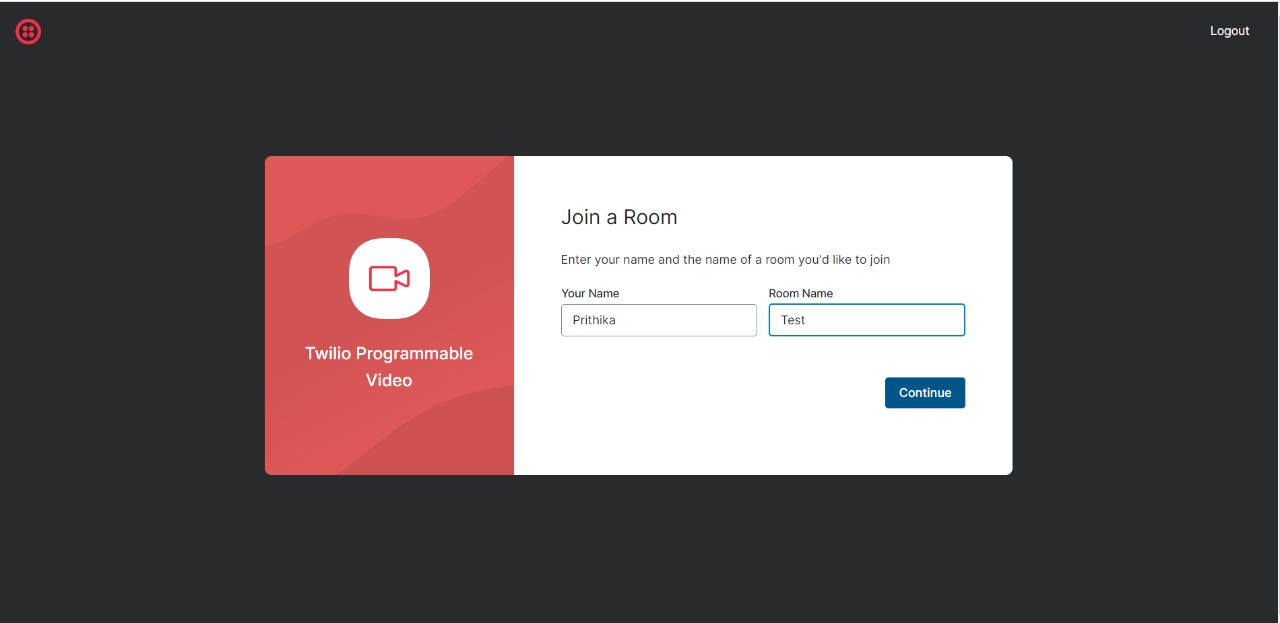This screenshot has height=623, width=1280.
Task: Click the "Join a Room" heading
Action: [619, 217]
